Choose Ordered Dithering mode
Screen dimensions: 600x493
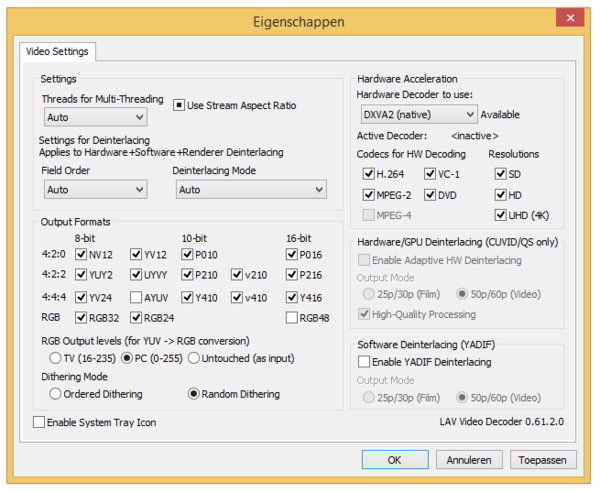[56, 394]
